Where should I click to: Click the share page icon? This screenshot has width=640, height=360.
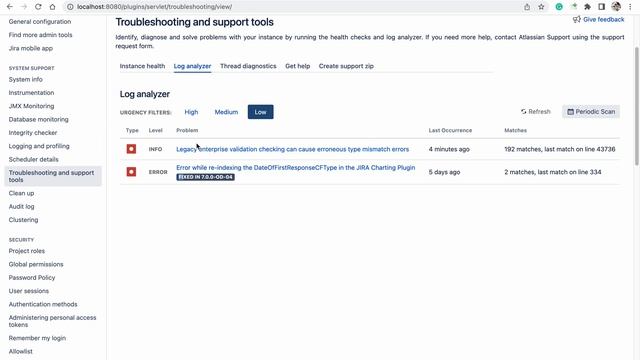point(527,7)
